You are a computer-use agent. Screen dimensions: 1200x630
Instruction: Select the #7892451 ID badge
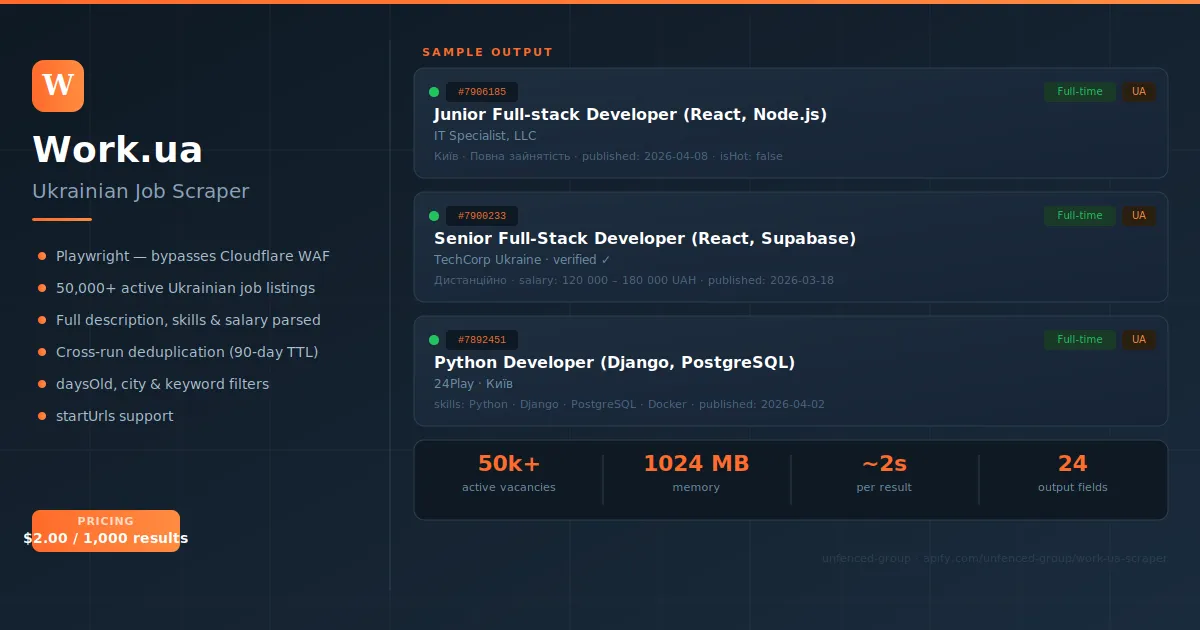[482, 340]
